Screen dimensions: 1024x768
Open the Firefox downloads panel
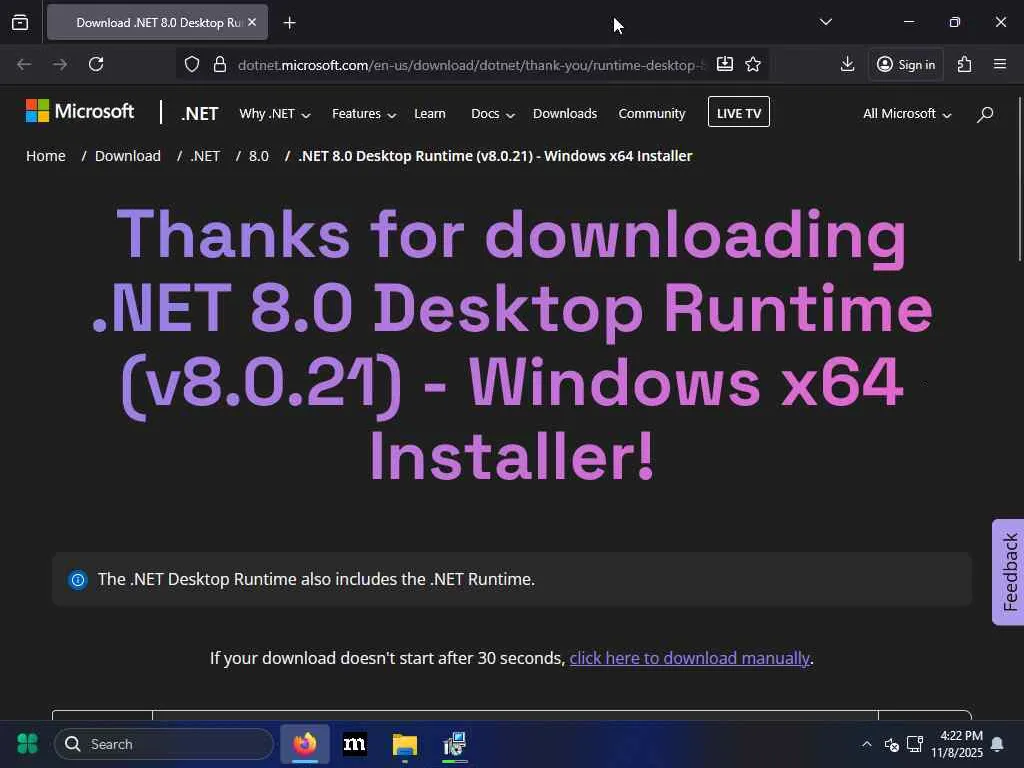(x=847, y=64)
